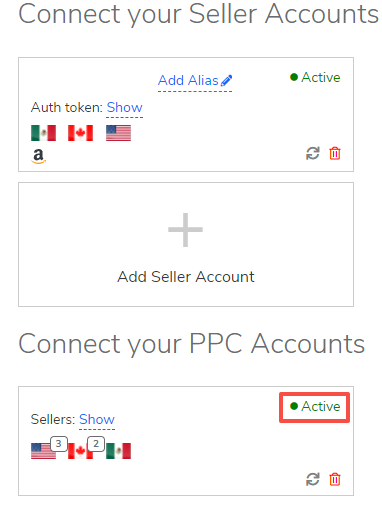382x505 pixels.
Task: Delete the PPC account with trash icon
Action: pyautogui.click(x=335, y=479)
